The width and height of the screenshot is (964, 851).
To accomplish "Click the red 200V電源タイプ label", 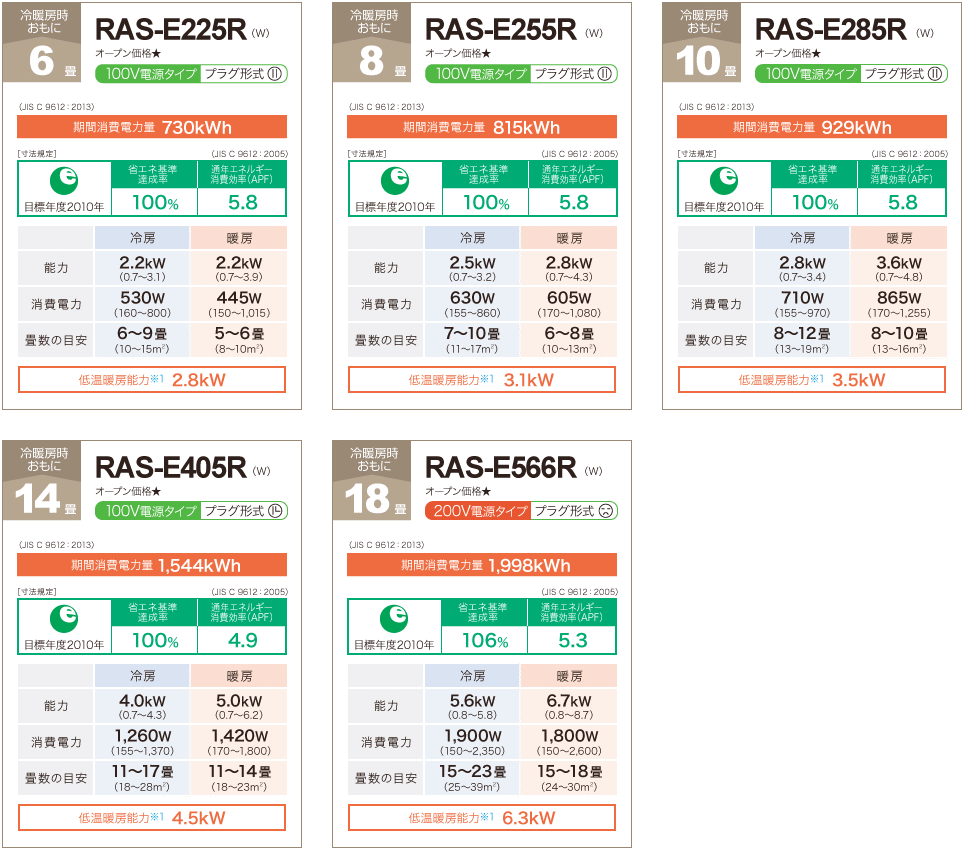I will point(479,511).
